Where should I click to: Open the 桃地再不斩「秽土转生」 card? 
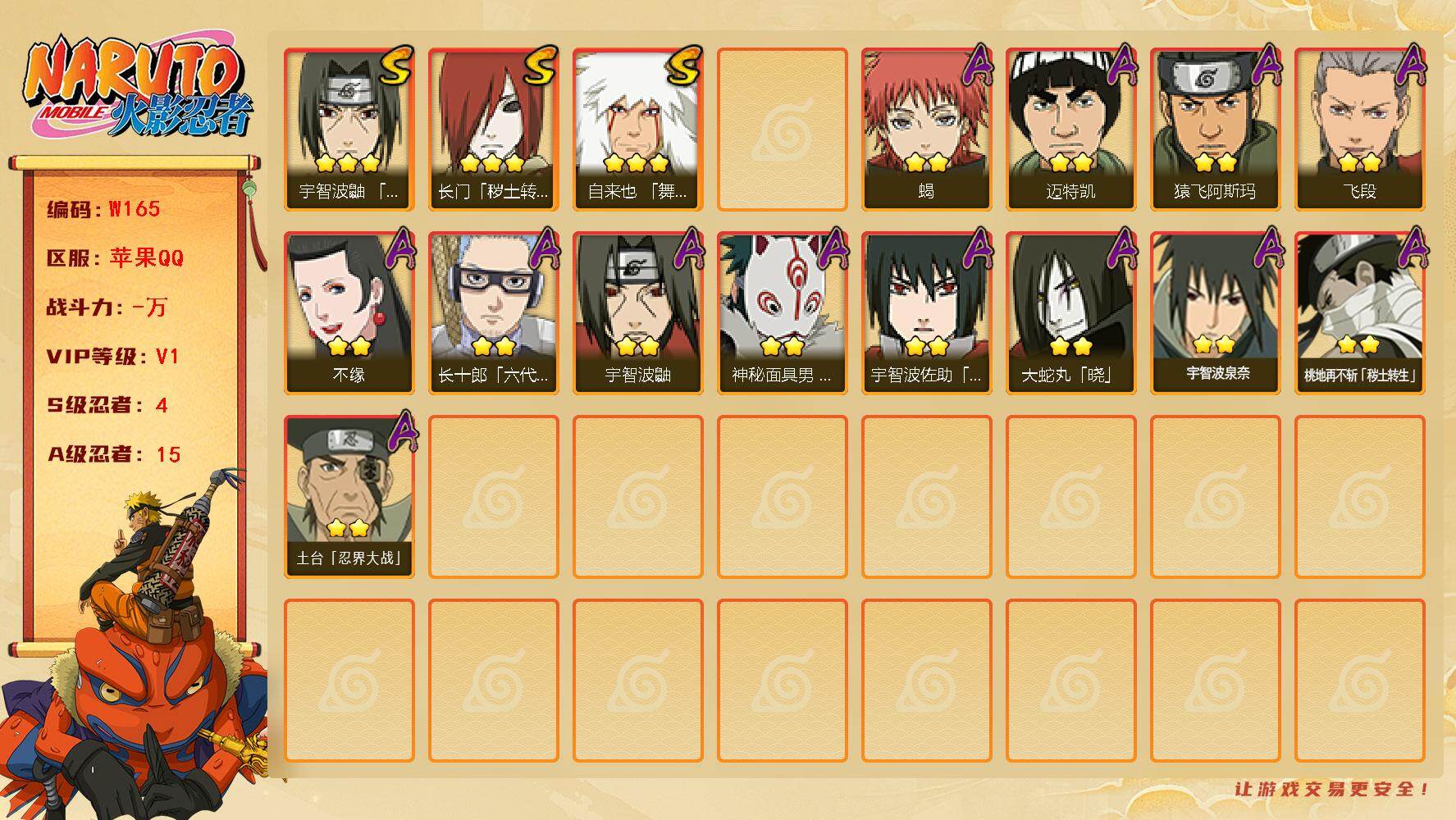1360,313
